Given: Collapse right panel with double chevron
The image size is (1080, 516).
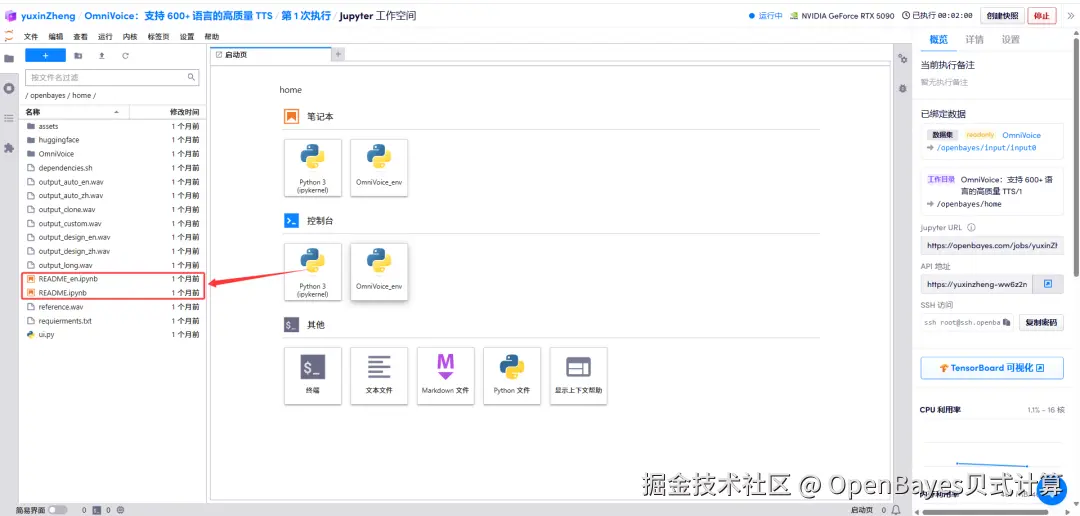Looking at the screenshot, I should point(1070,16).
